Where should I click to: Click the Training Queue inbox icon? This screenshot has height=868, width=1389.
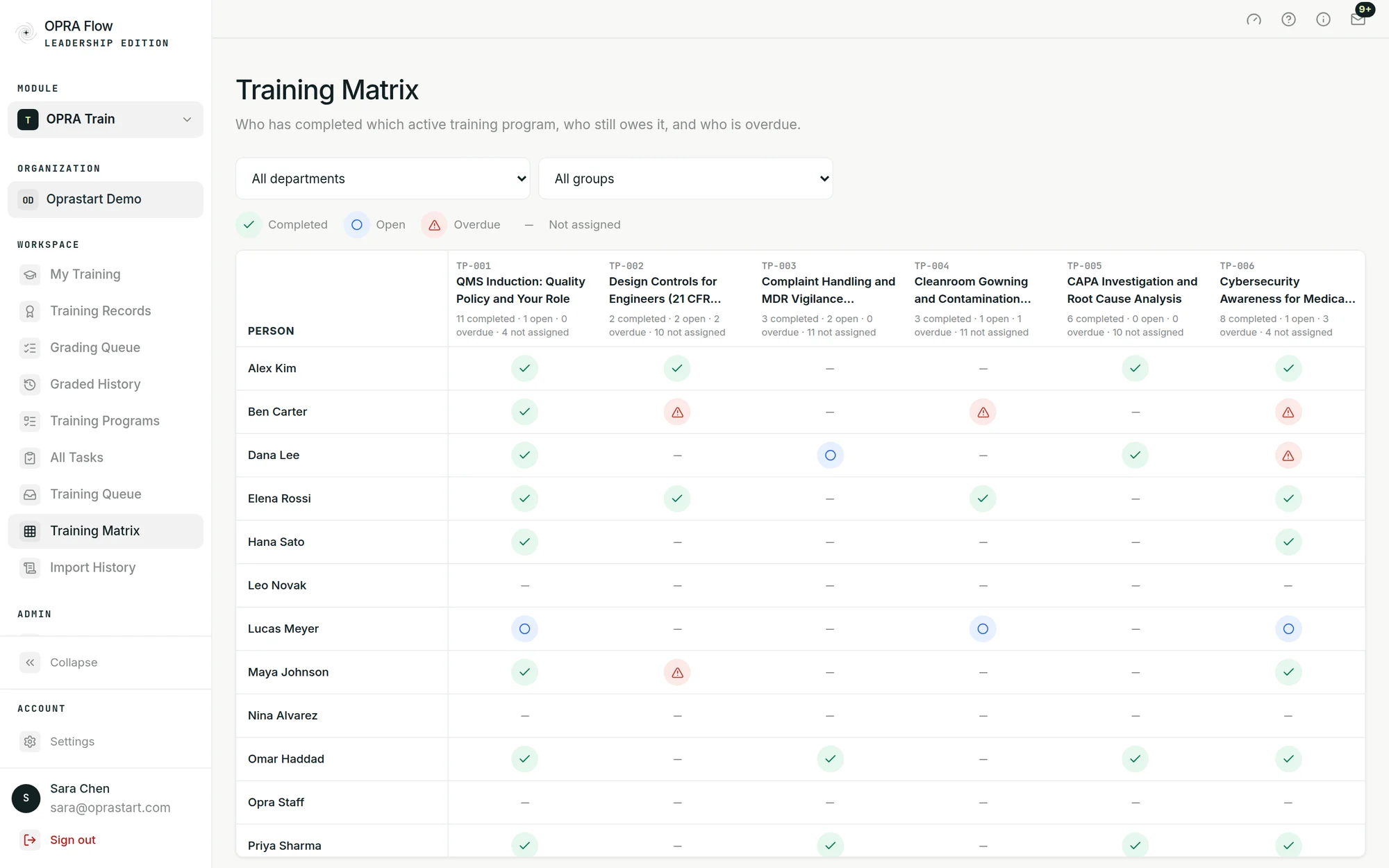(30, 494)
